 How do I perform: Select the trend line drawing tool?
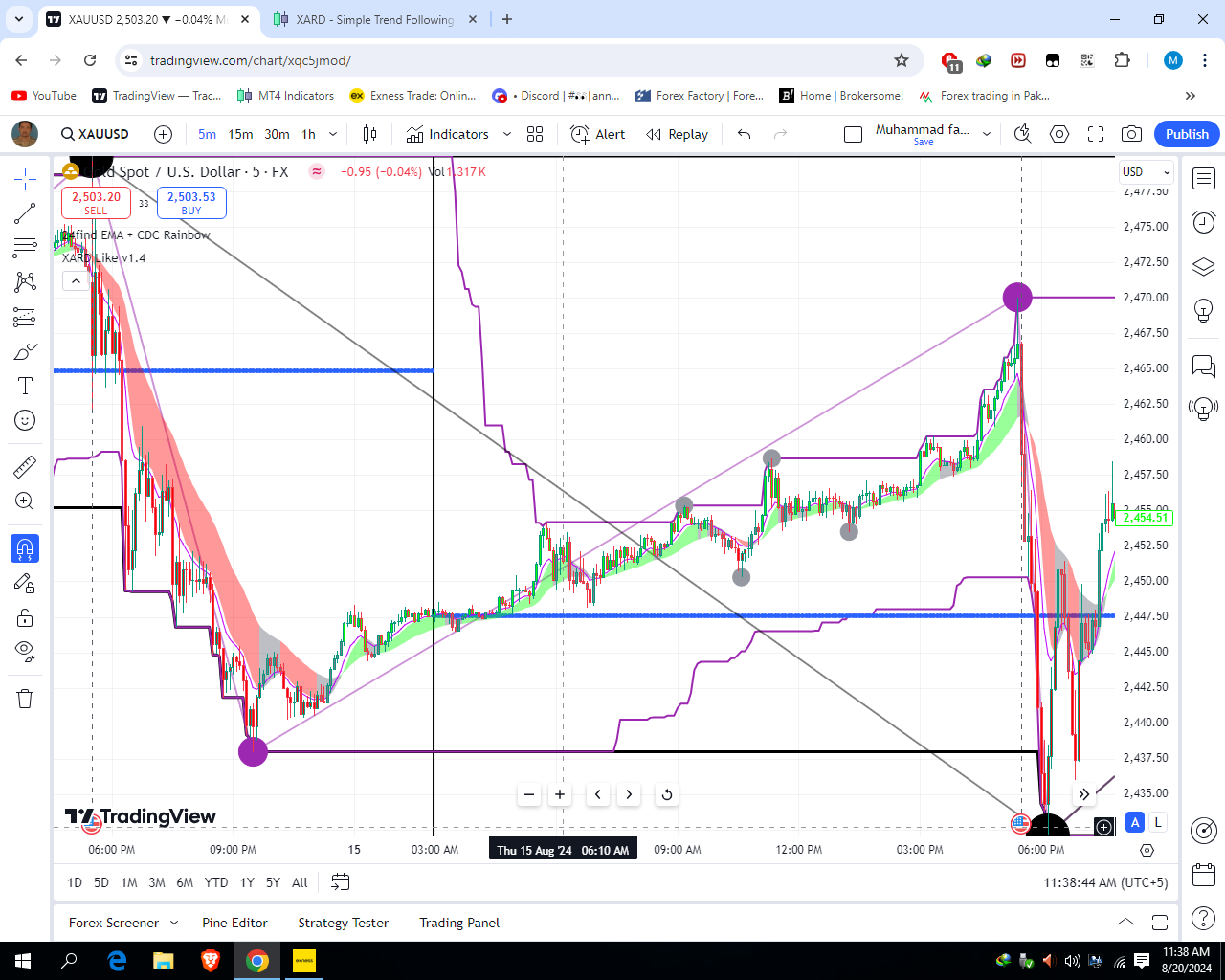25,213
